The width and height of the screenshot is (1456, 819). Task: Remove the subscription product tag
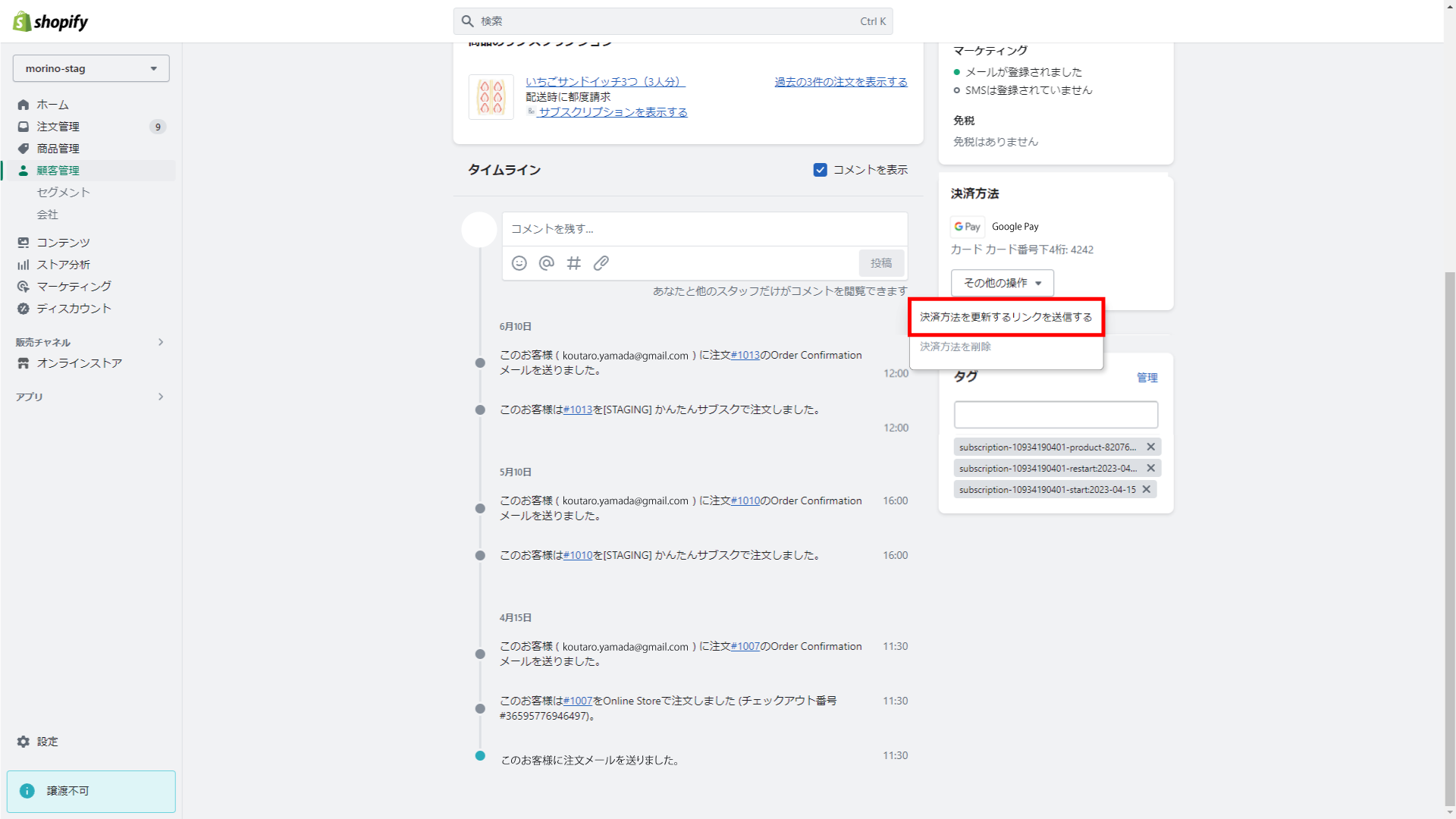(x=1150, y=447)
